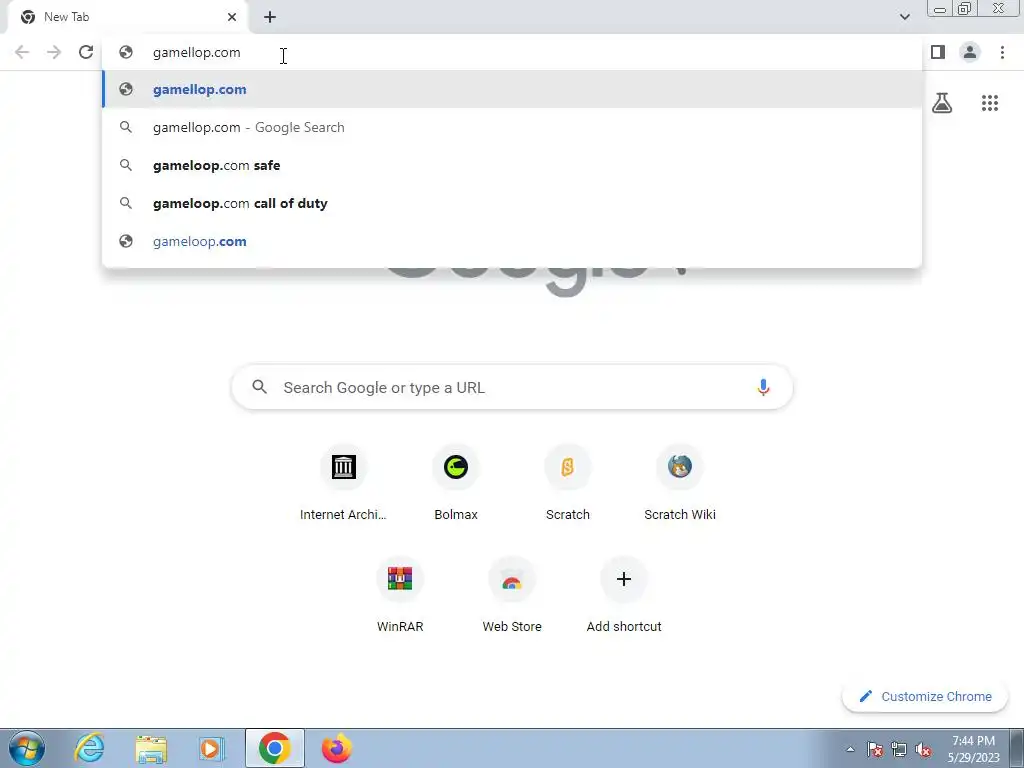Open the Scratch Wiki shortcut
This screenshot has height=768, width=1024.
[x=680, y=483]
